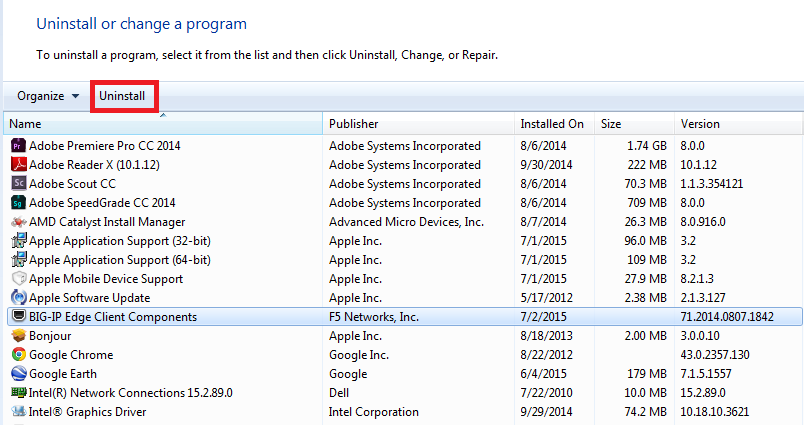Select Apple Mobile Device Support entry

tap(106, 279)
